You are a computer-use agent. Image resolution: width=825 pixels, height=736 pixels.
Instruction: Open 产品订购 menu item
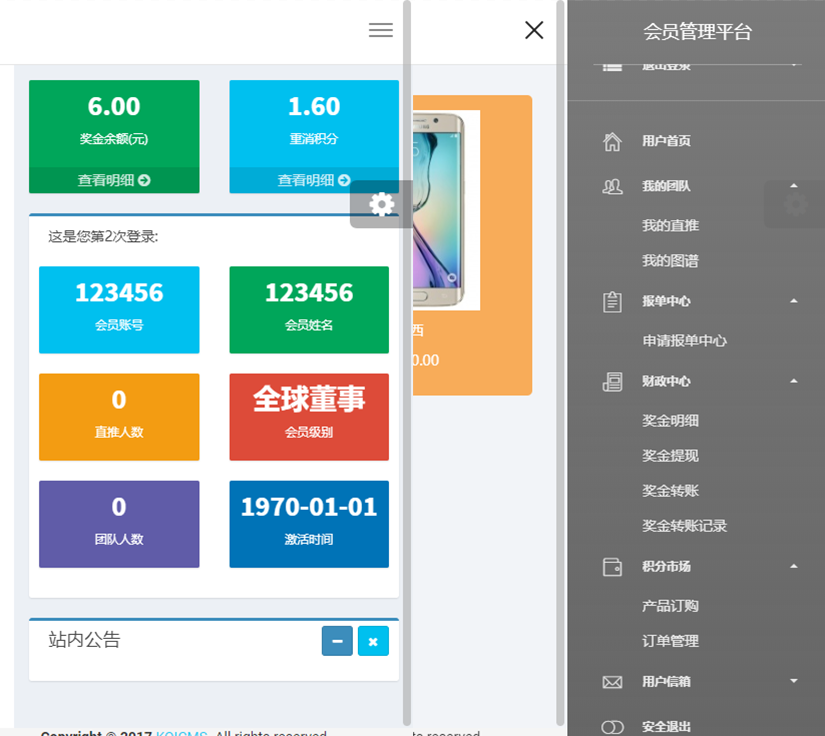670,606
